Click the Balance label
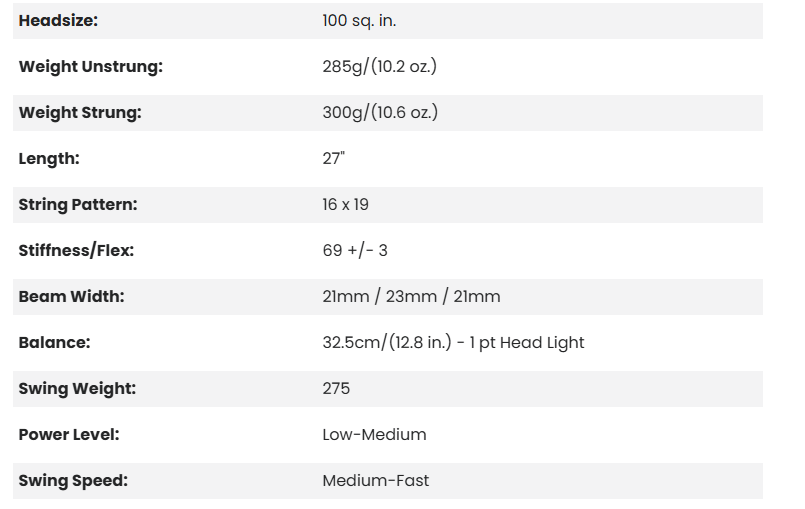 click(54, 343)
